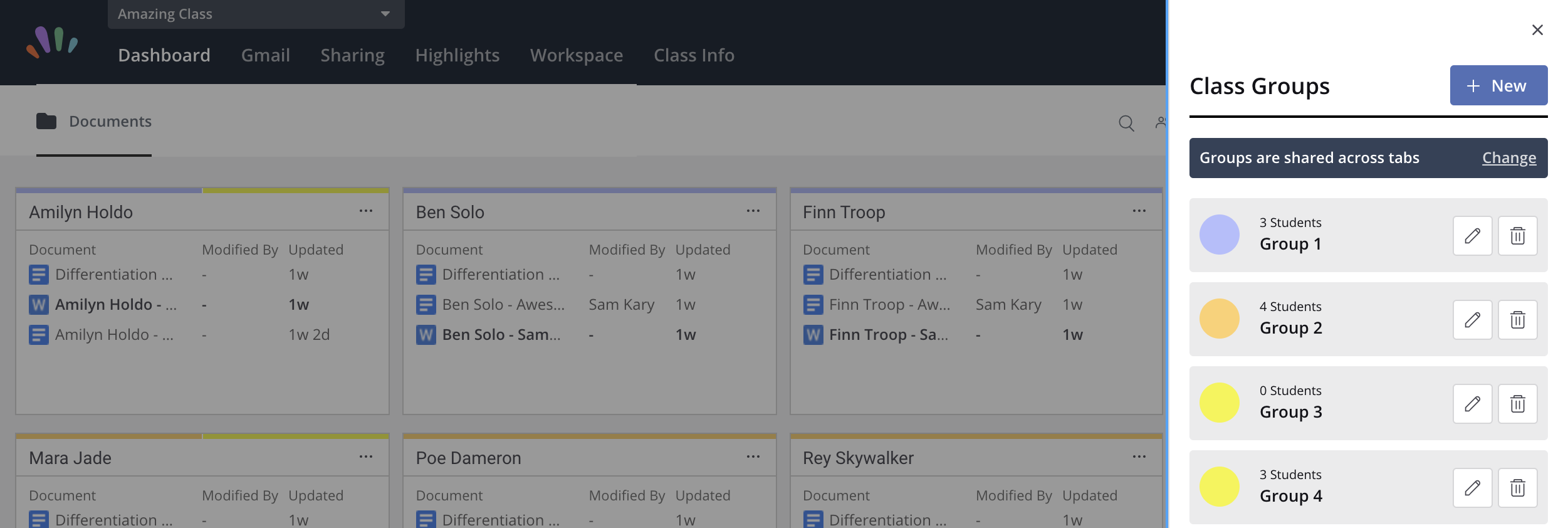Click Group 3 yellow color swatch
Image resolution: width=1568 pixels, height=528 pixels.
pos(1219,403)
